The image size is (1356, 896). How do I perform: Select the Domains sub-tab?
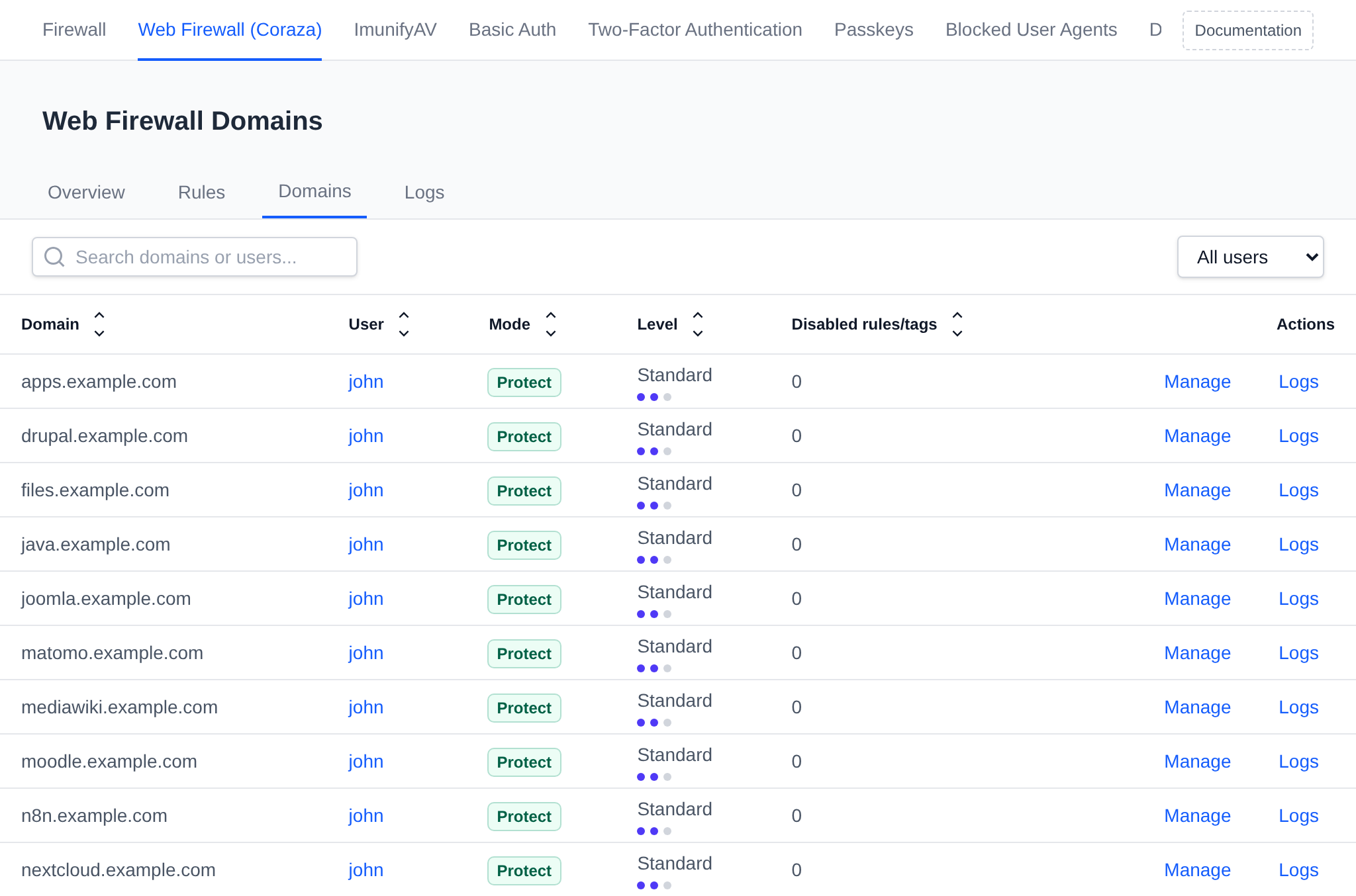pyautogui.click(x=315, y=191)
